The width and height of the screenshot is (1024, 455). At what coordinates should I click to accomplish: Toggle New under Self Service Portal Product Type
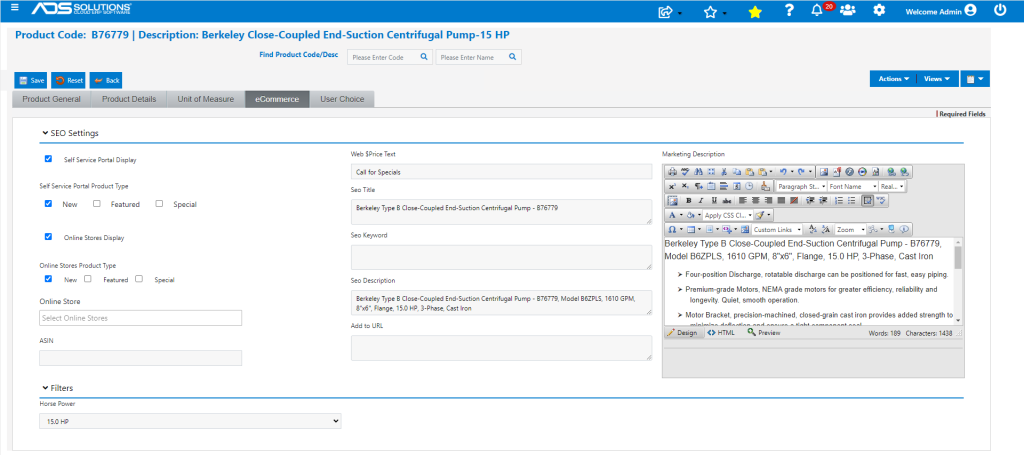click(48, 204)
